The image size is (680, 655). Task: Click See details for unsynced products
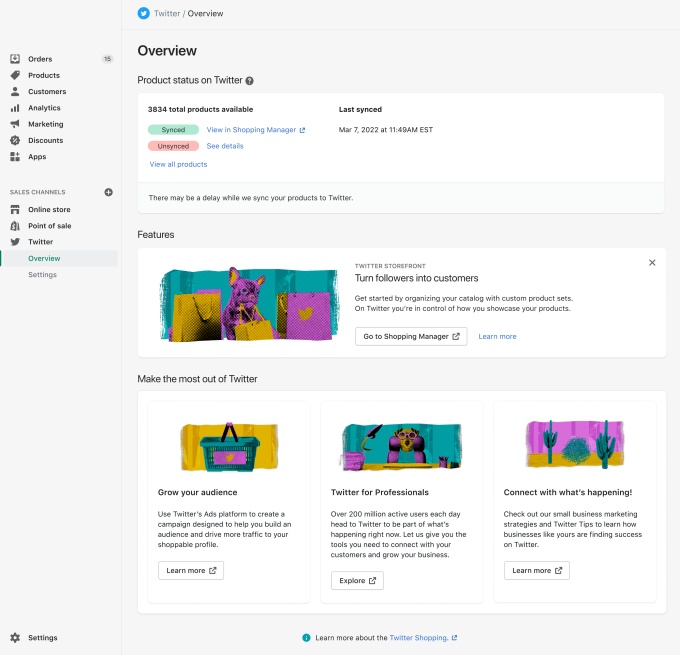pyautogui.click(x=225, y=146)
